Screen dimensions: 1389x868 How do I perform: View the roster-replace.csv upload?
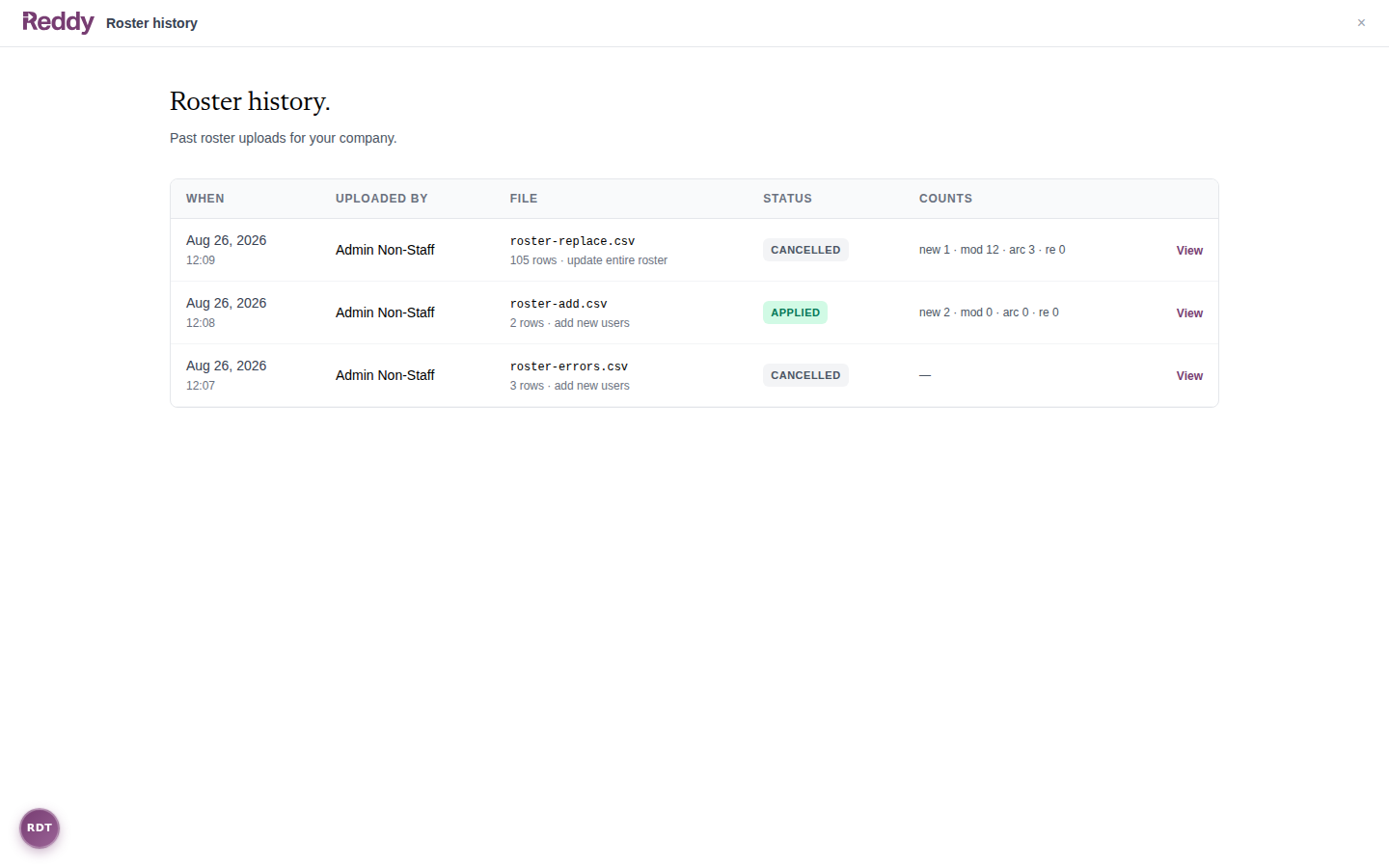pos(1189,251)
